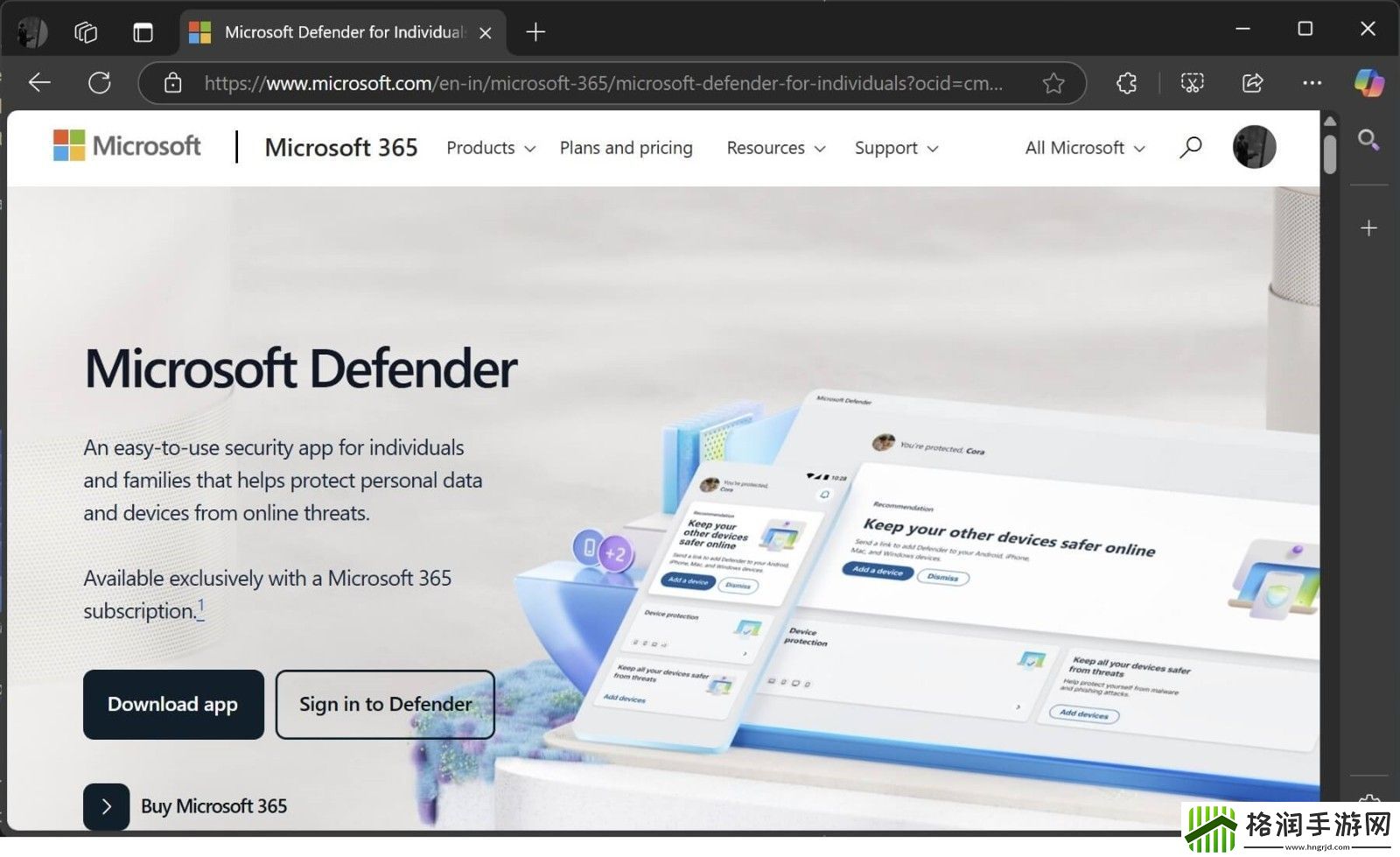Open the All Microsoft dropdown

point(1084,148)
